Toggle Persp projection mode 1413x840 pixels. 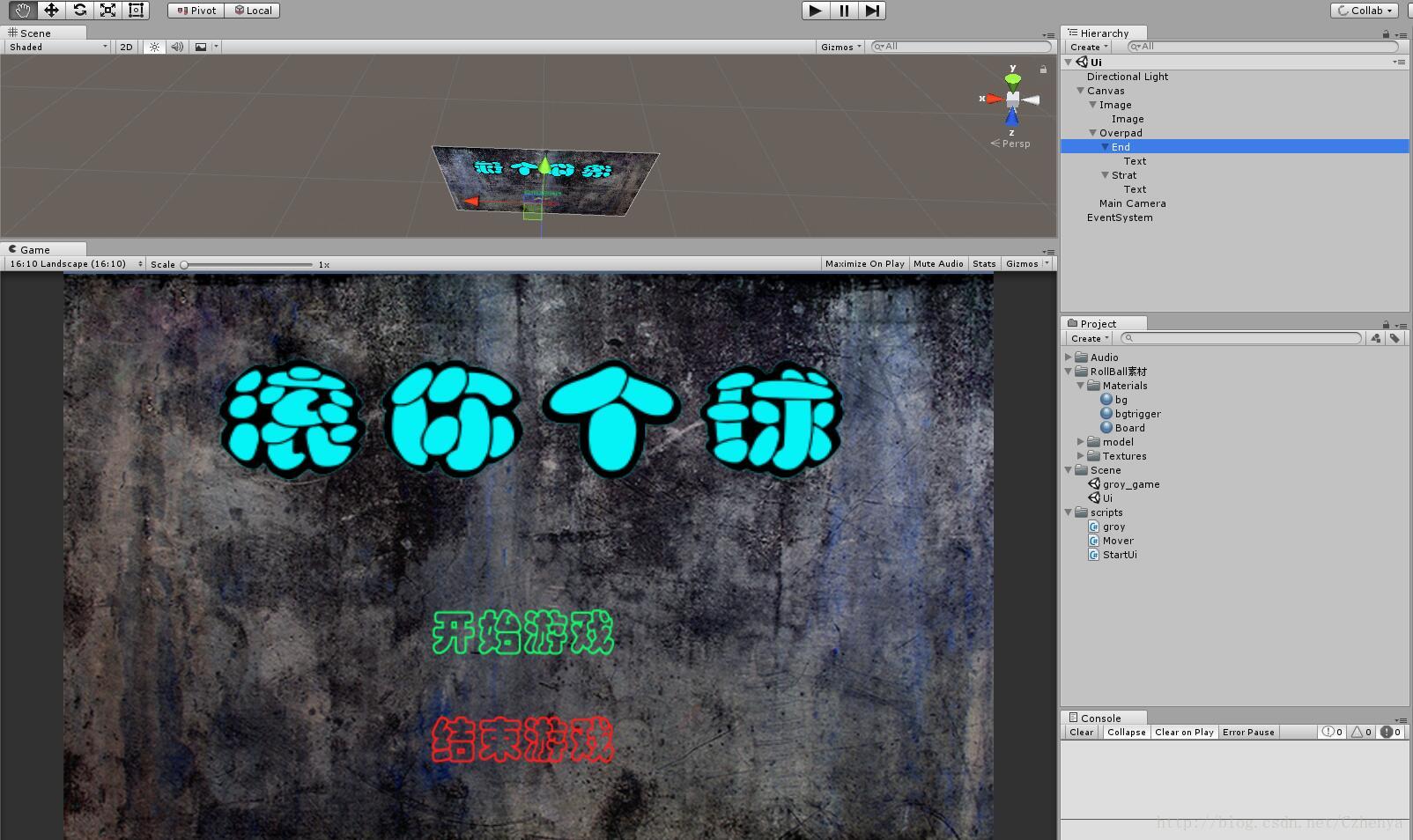pyautogui.click(x=1010, y=144)
